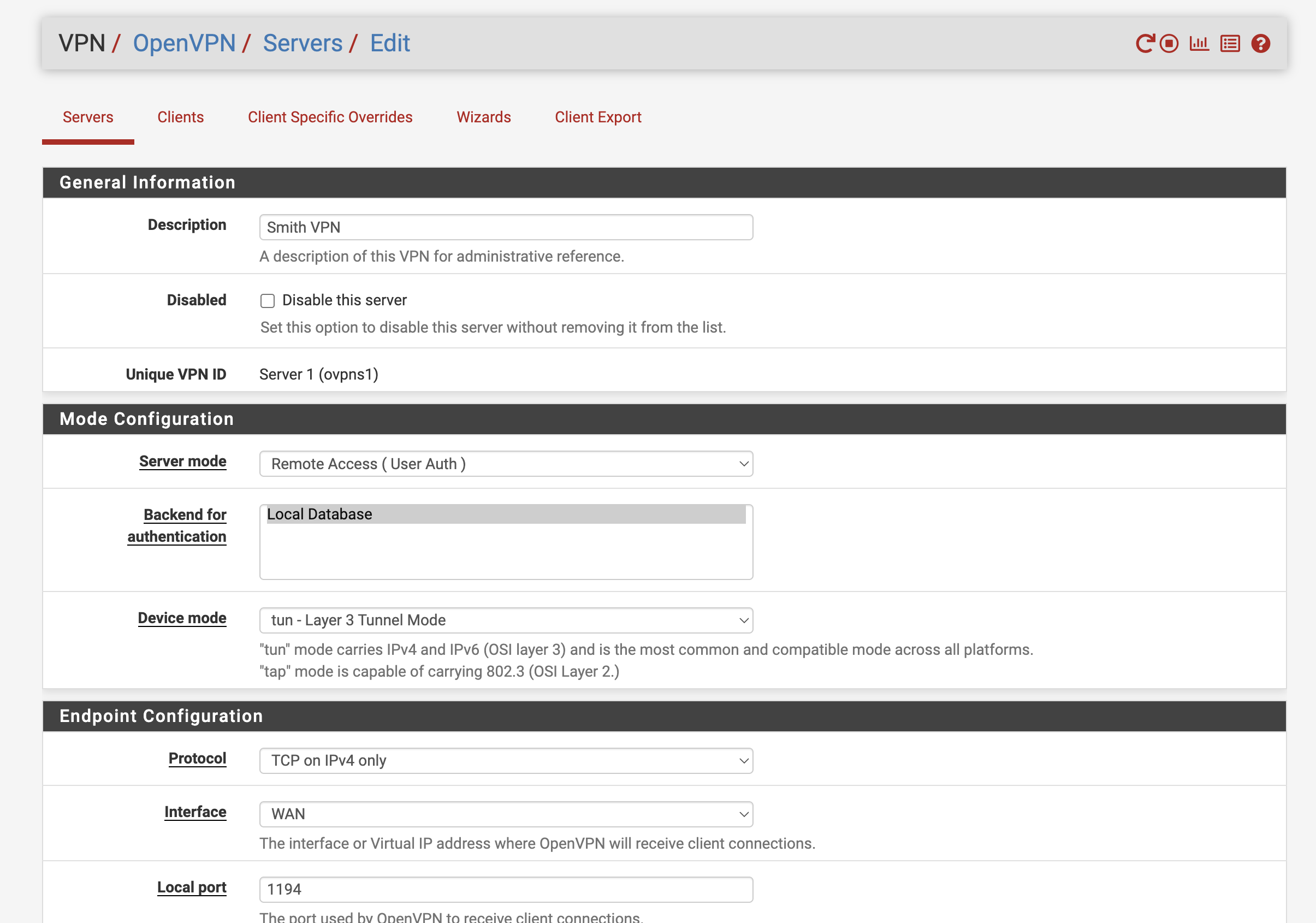Viewport: 1316px width, 923px height.
Task: Restart the OpenVPN service icon
Action: coord(1145,44)
